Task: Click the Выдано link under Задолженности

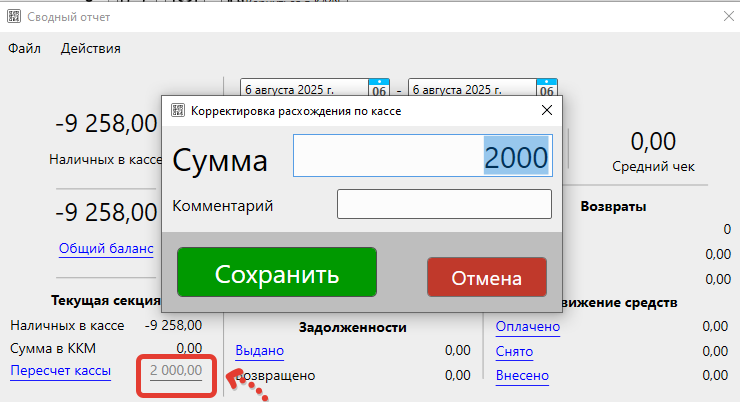Action: (259, 351)
